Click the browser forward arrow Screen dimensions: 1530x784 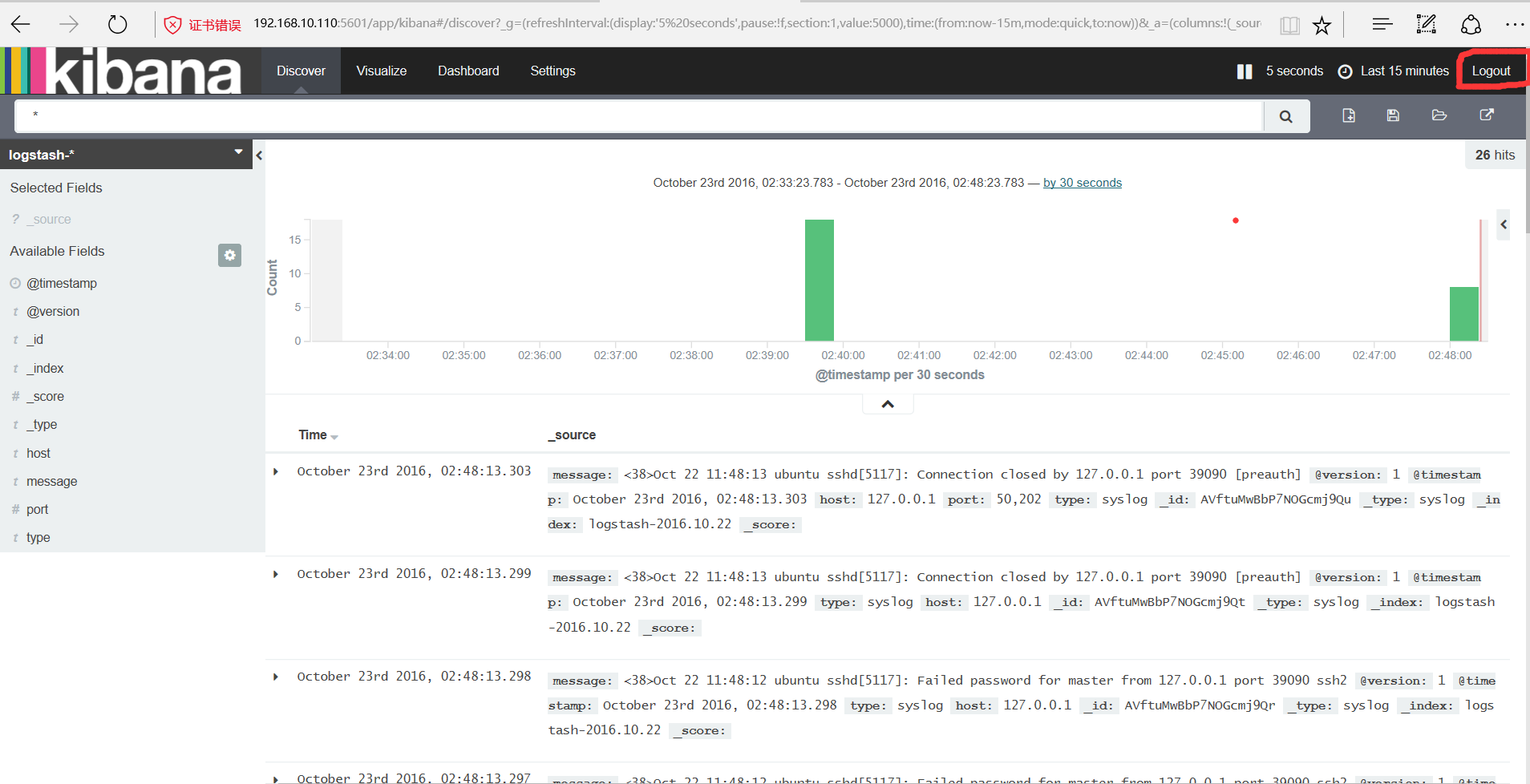69,24
